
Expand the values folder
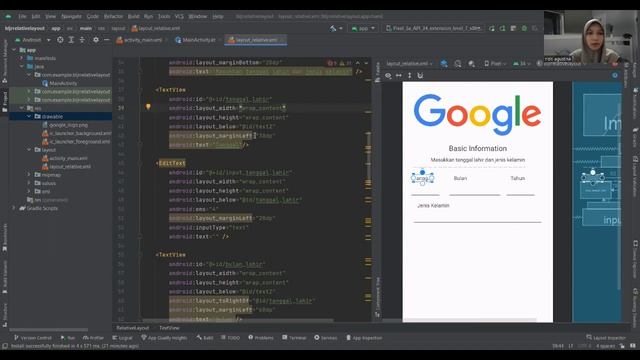pos(29,183)
